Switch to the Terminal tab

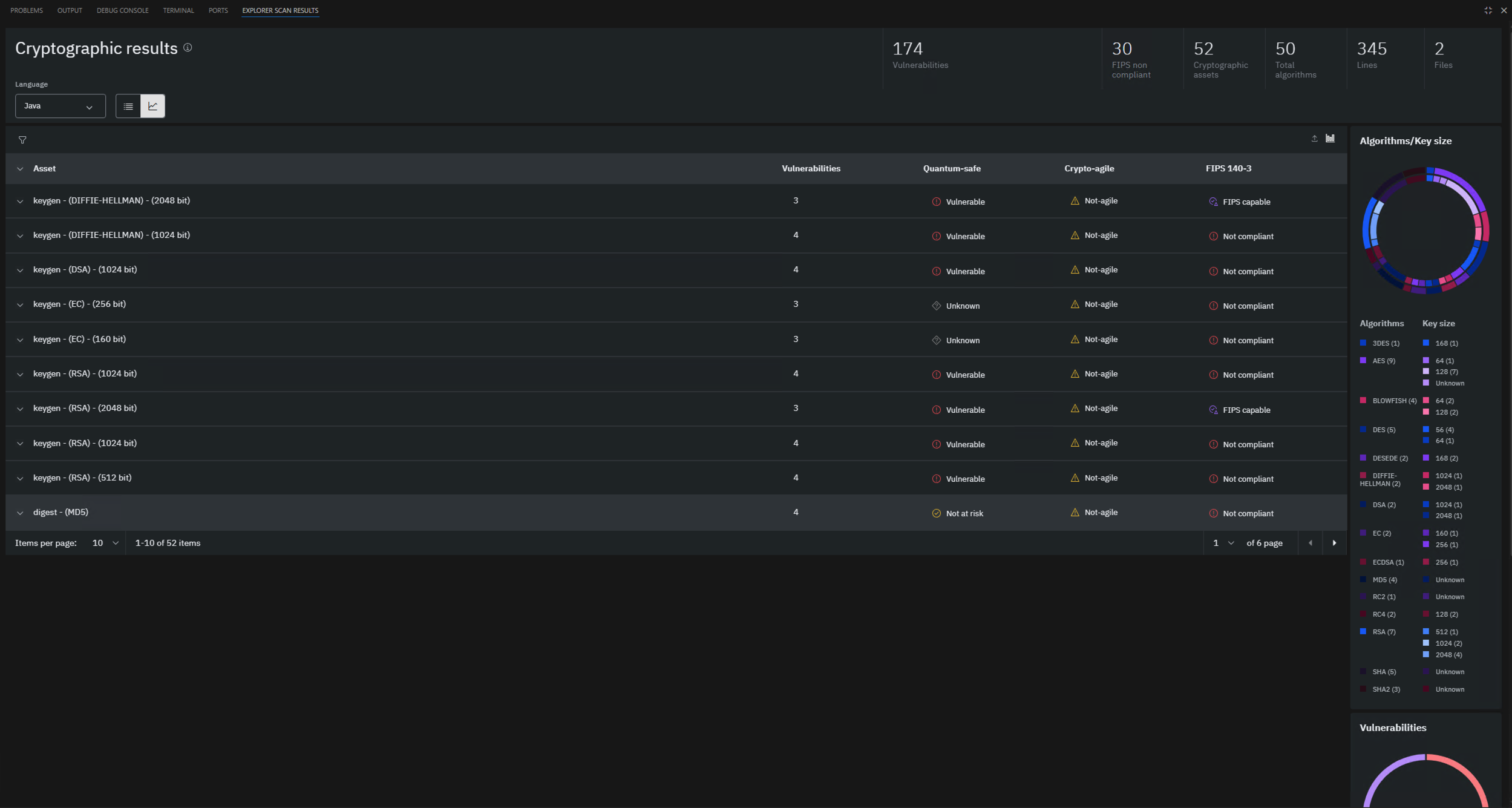click(178, 10)
